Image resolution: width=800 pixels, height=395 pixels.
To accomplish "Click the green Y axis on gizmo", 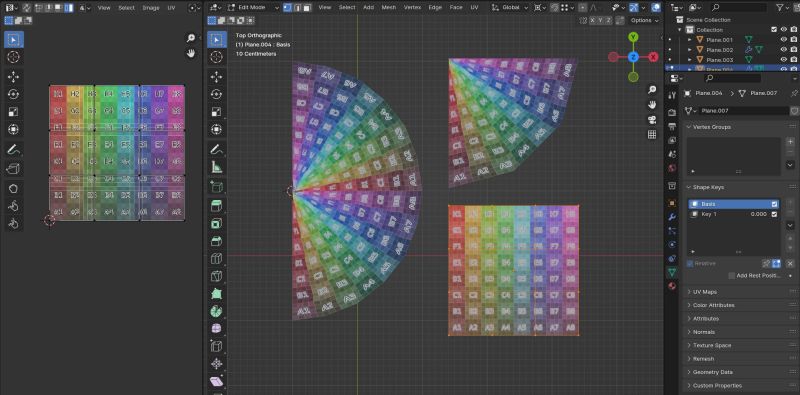I will [x=633, y=37].
